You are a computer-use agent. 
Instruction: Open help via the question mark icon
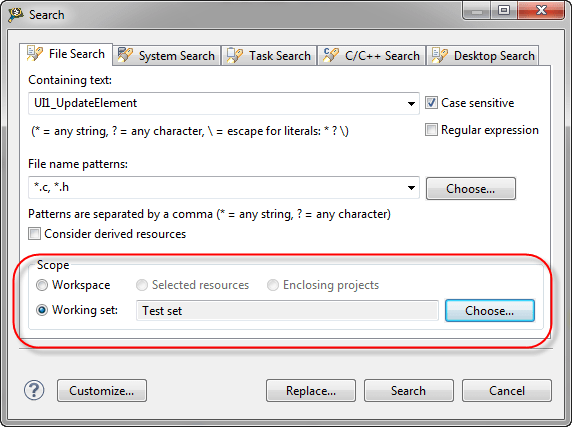click(34, 390)
